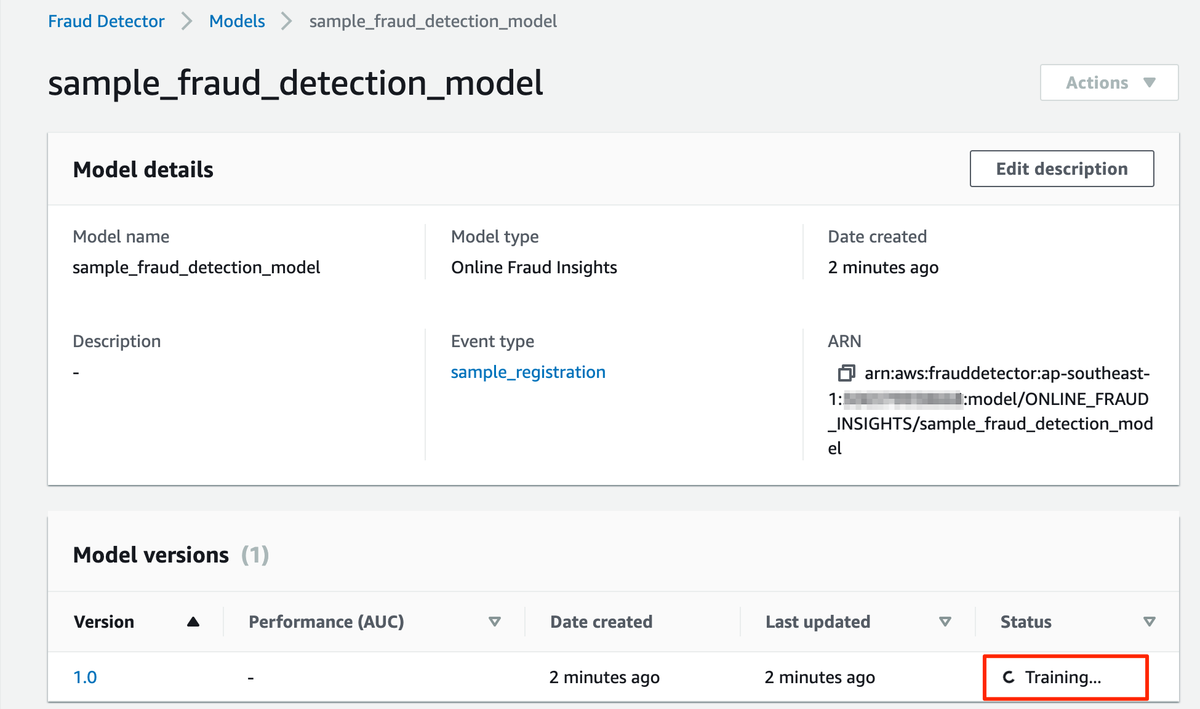Viewport: 1200px width, 709px height.
Task: Open model version 1.0 link
Action: point(85,677)
